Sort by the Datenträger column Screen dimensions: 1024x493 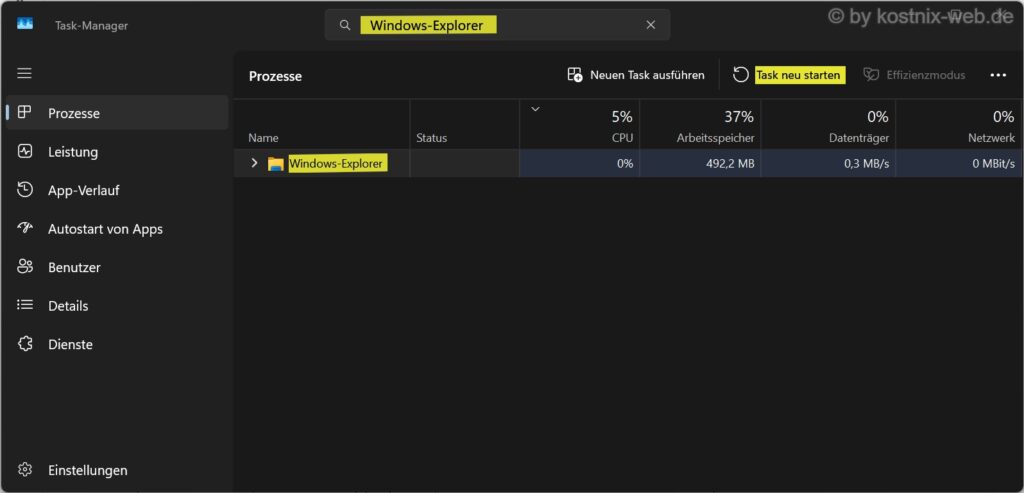coord(828,123)
